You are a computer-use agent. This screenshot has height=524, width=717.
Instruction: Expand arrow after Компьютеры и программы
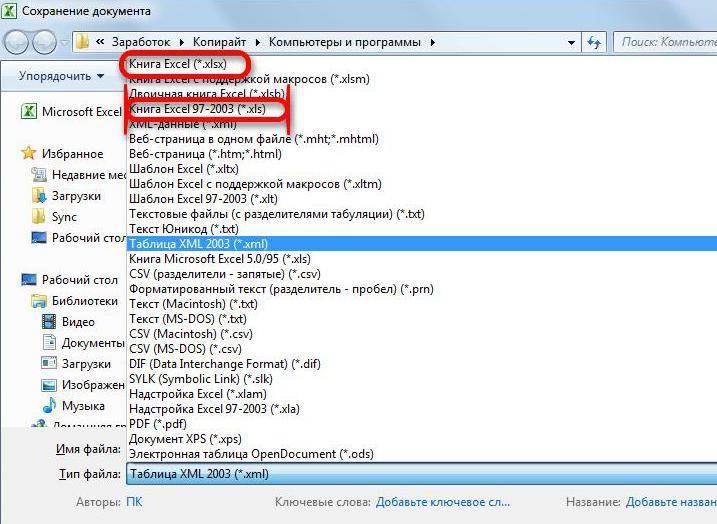click(432, 43)
